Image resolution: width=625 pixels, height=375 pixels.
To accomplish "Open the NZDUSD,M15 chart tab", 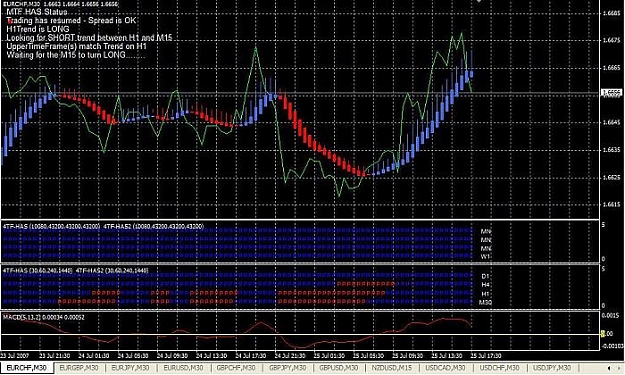I will (393, 368).
